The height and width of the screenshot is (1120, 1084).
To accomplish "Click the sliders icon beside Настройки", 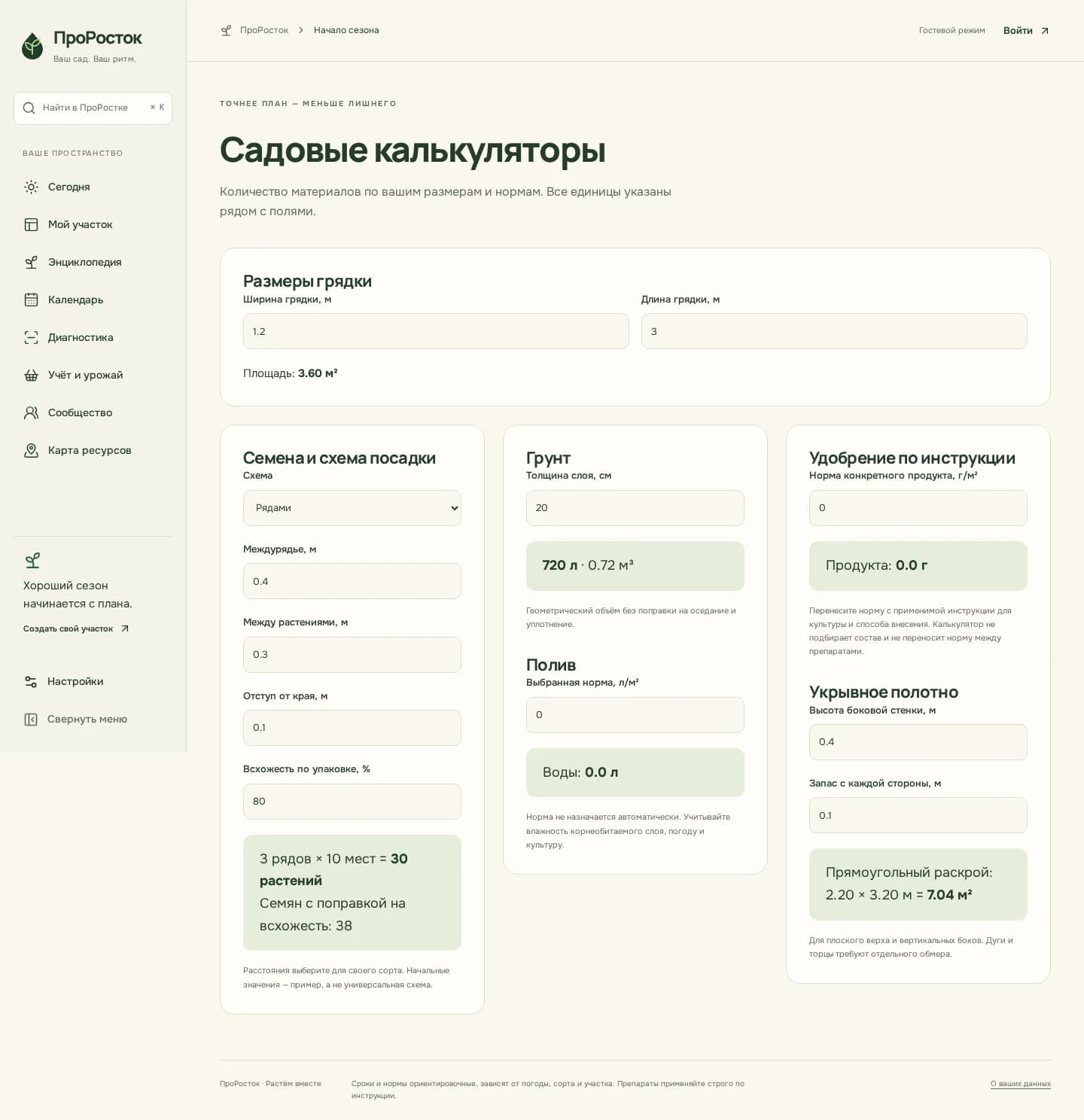I will (31, 681).
